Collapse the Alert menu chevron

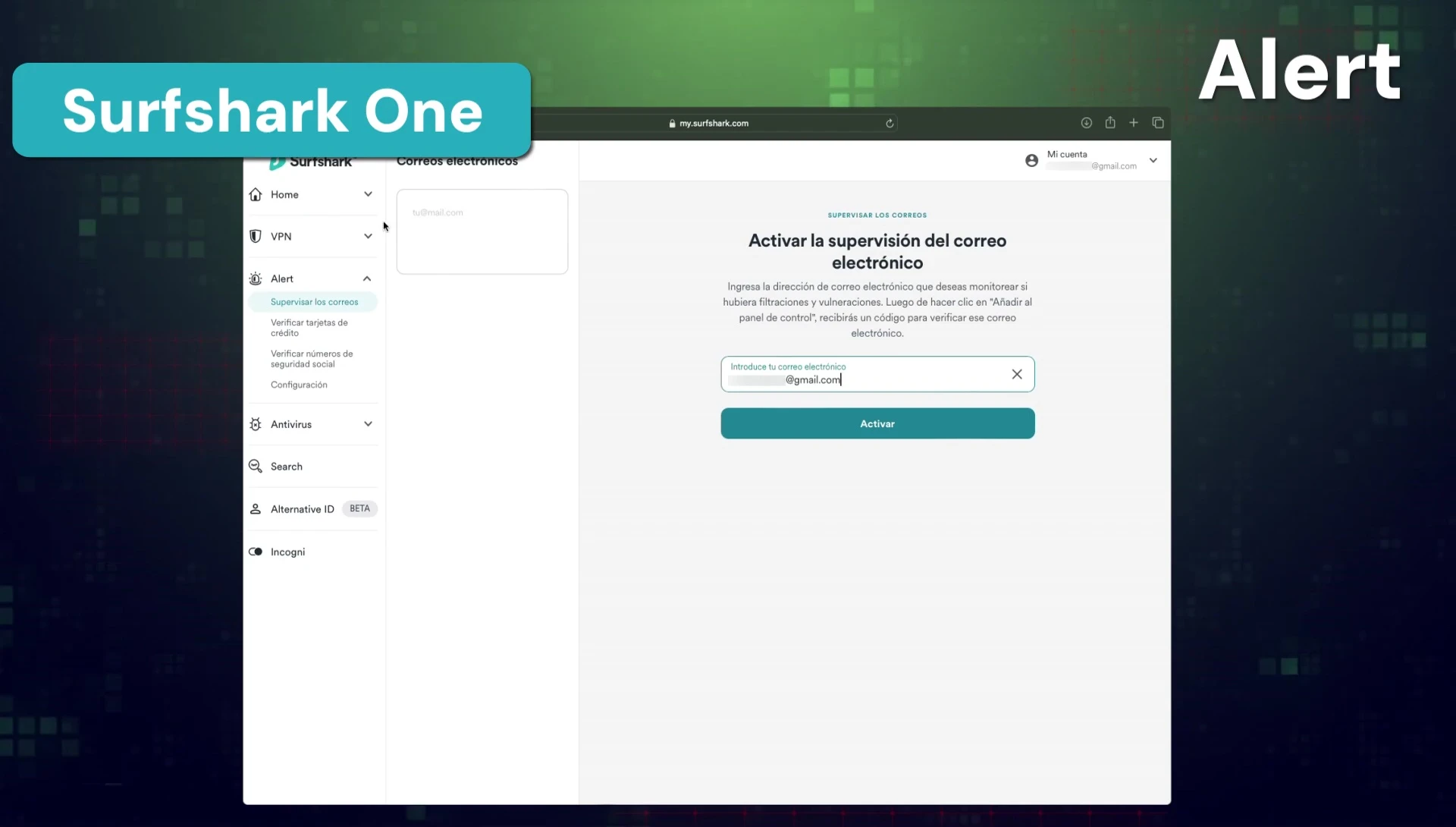pos(367,278)
